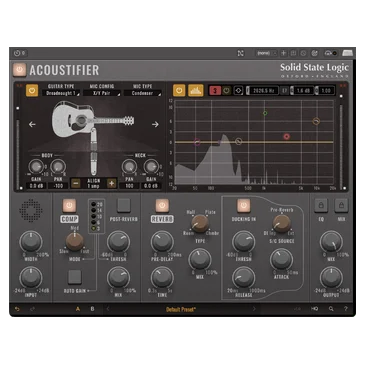Click the compressor Thresh knob
Image resolution: width=365 pixels, height=365 pixels.
[118, 242]
